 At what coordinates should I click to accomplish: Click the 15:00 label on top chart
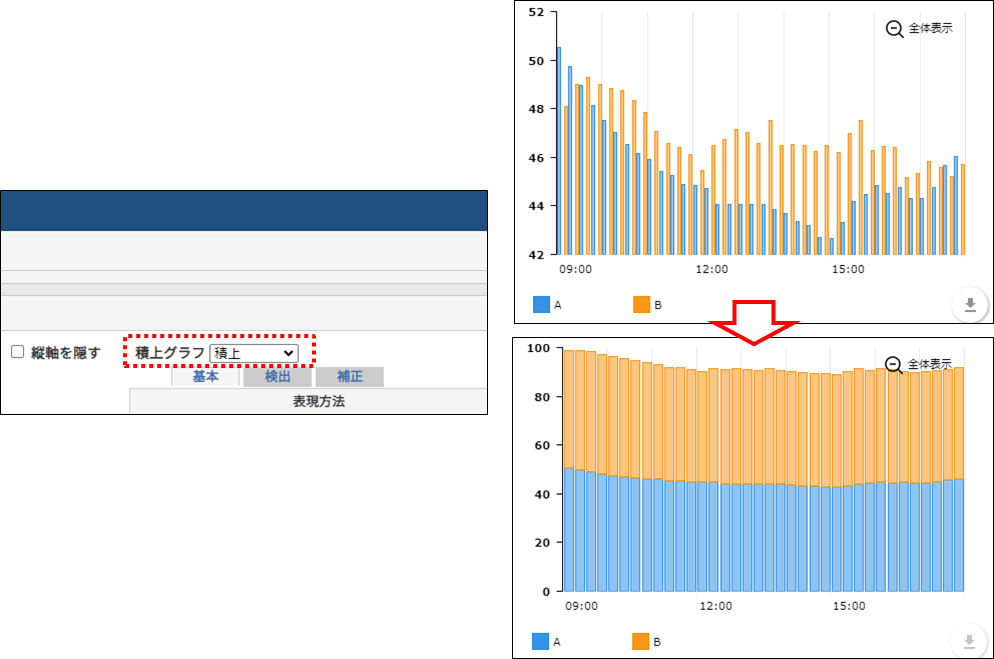point(848,269)
